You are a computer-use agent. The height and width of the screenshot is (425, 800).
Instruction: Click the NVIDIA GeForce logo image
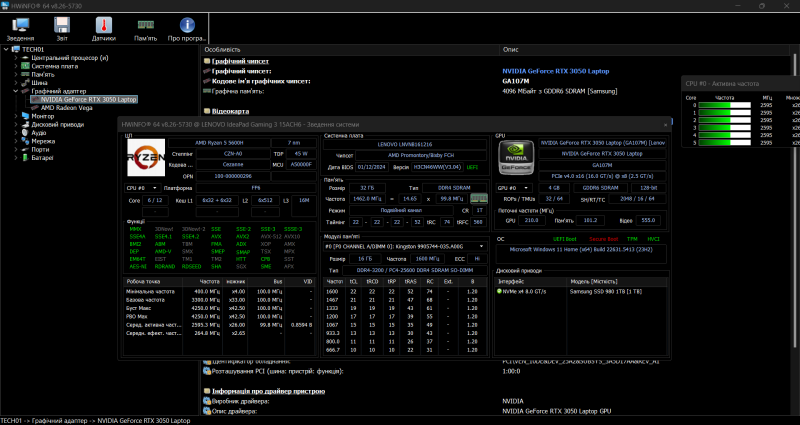pyautogui.click(x=516, y=160)
